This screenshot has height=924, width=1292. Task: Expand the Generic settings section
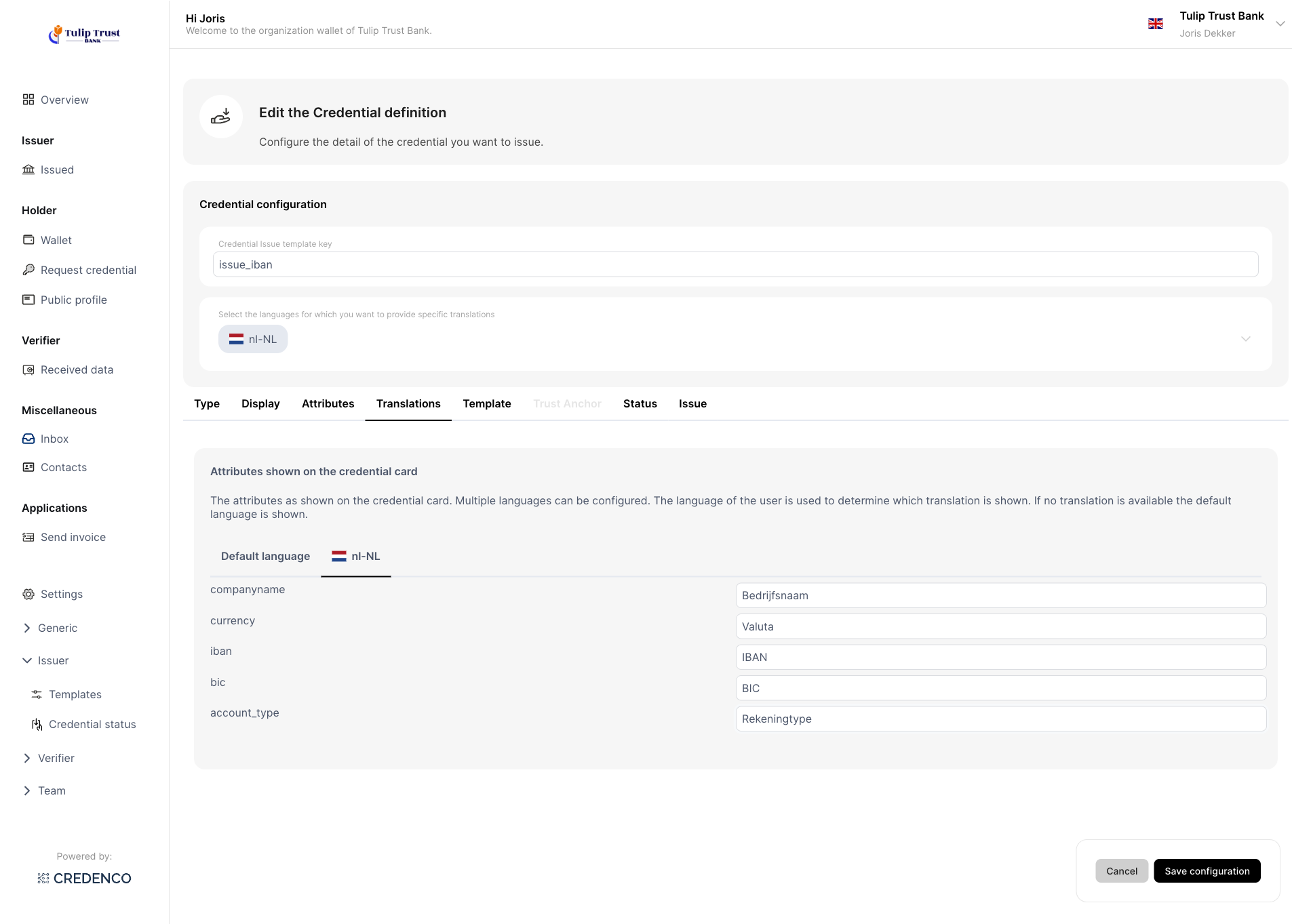(27, 628)
